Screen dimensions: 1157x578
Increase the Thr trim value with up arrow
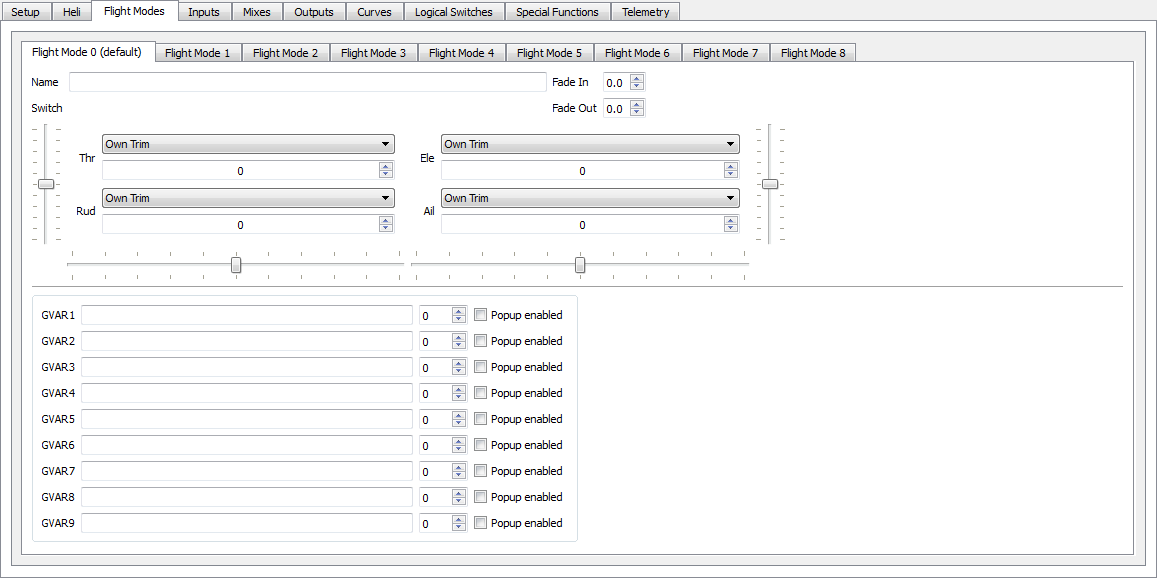(386, 167)
